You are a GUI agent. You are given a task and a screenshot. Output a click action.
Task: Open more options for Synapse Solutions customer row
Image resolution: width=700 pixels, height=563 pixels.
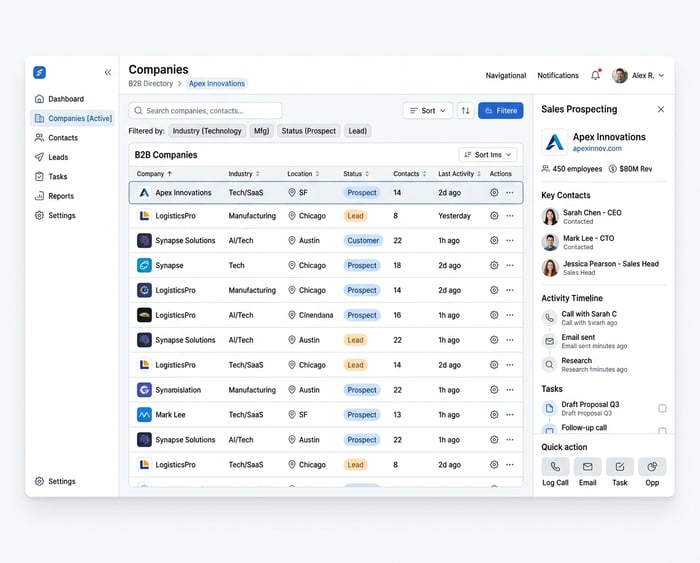[510, 241]
